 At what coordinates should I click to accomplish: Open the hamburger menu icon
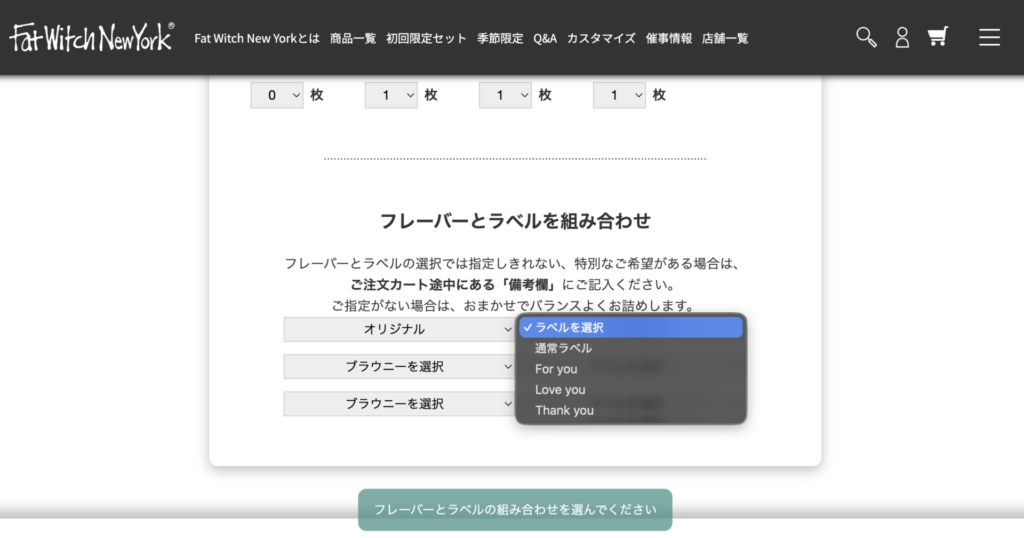[x=989, y=37]
